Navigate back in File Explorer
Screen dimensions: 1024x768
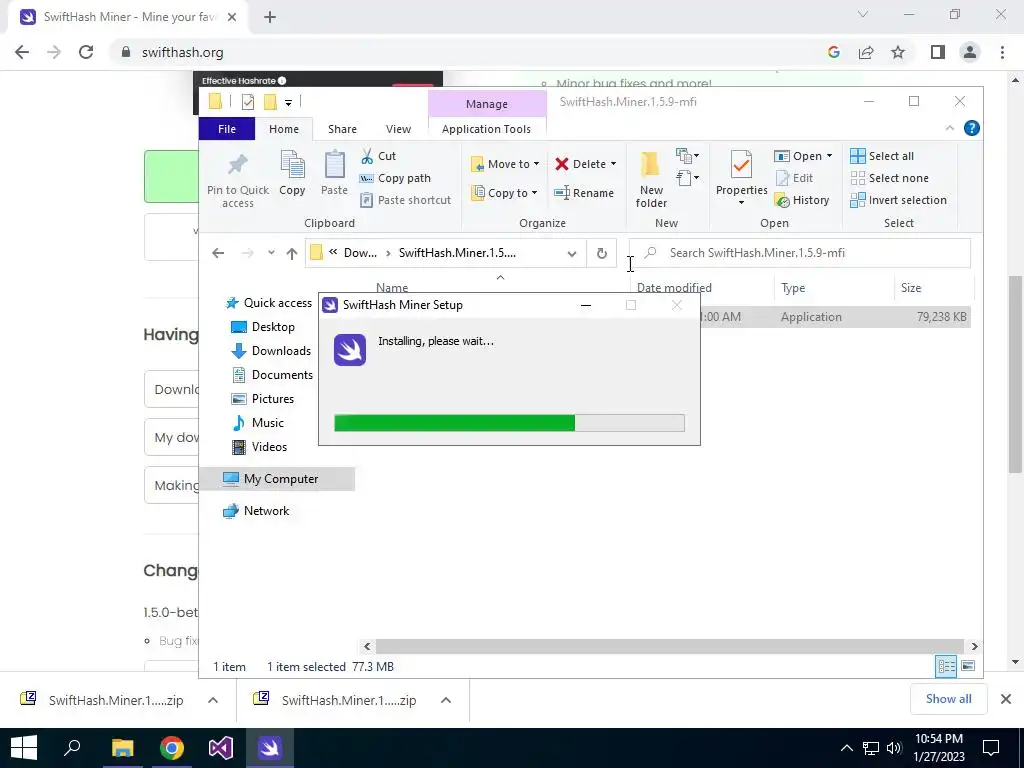click(x=218, y=253)
